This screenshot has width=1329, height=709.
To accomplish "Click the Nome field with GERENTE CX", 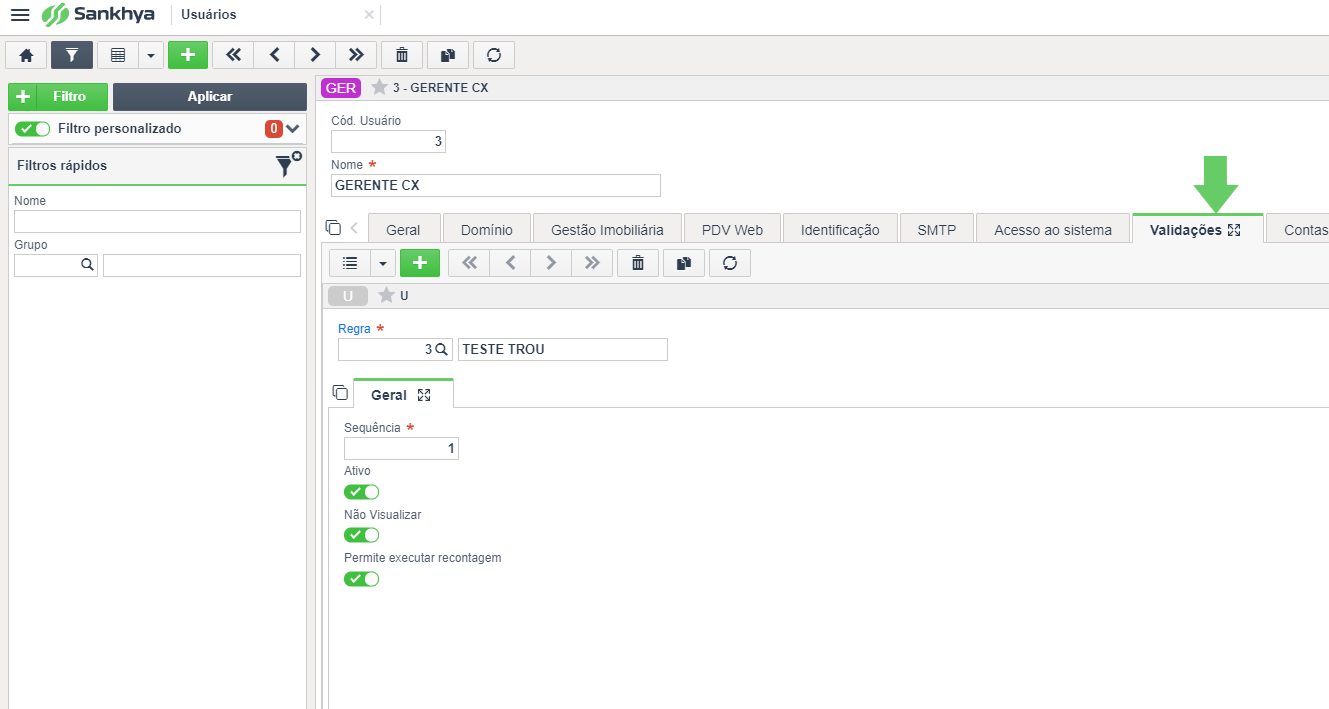I will (x=496, y=185).
